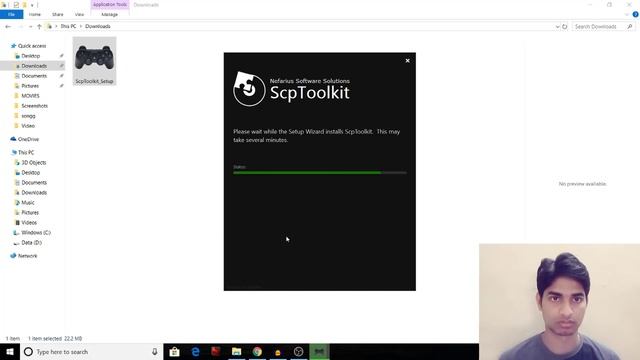Open Documents under Quick access
This screenshot has height=360, width=640.
(x=34, y=76)
